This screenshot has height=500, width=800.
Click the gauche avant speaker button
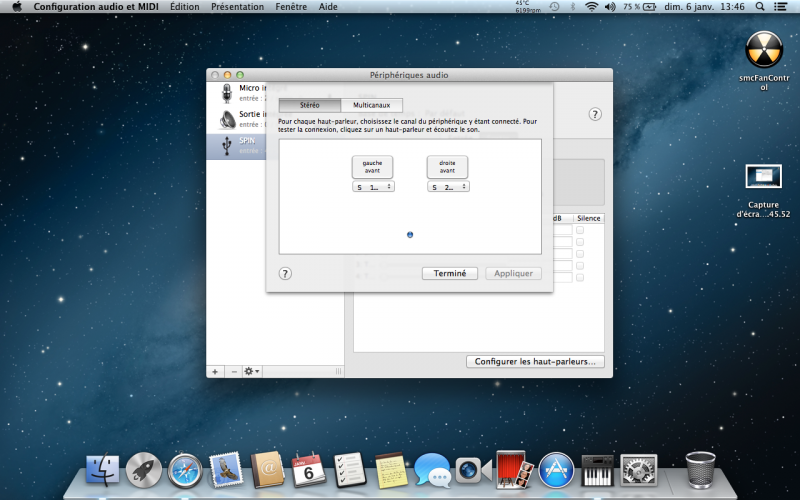(x=372, y=167)
